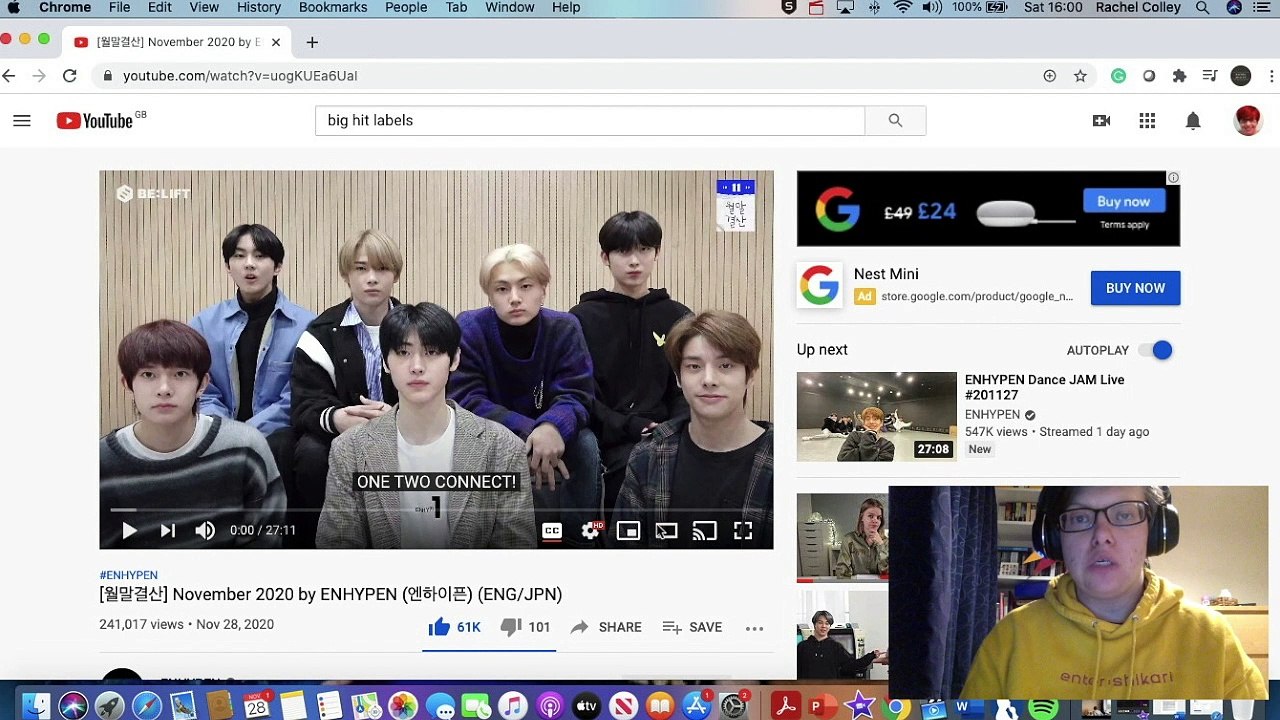The image size is (1280, 720).
Task: Open the three-dot more actions menu
Action: (755, 628)
